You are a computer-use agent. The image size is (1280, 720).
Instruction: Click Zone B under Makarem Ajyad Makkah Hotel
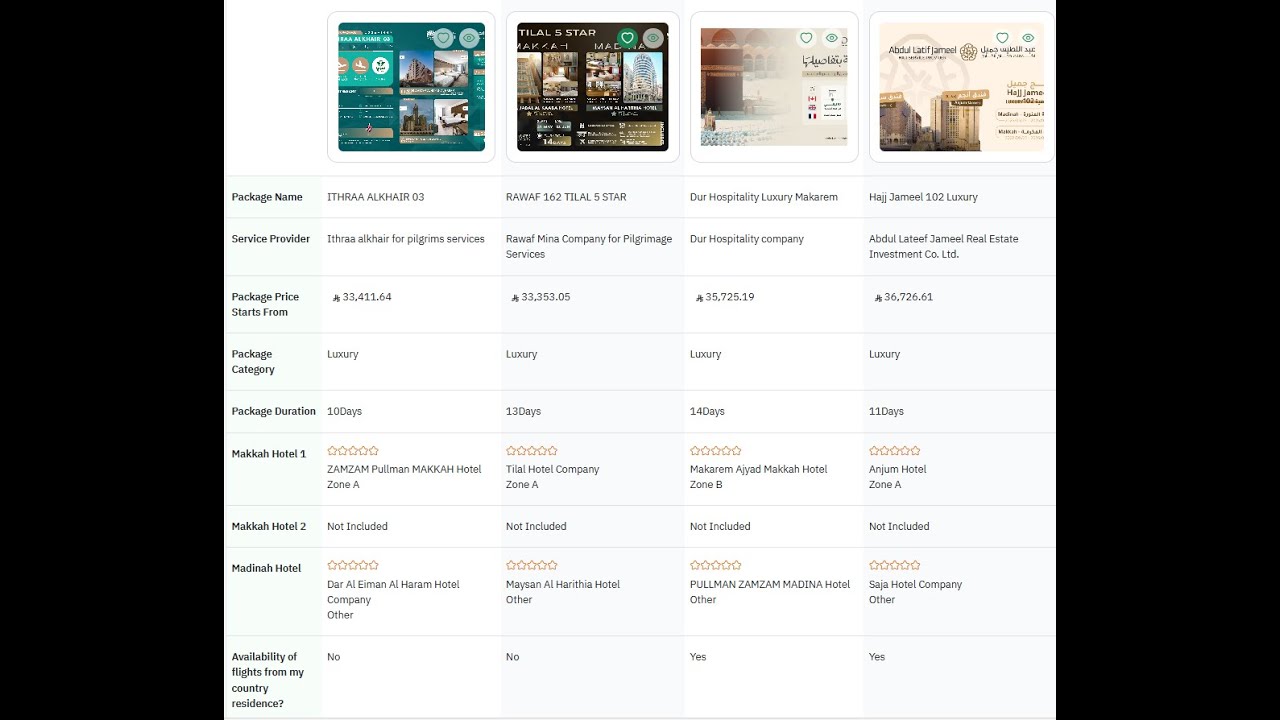(x=706, y=485)
